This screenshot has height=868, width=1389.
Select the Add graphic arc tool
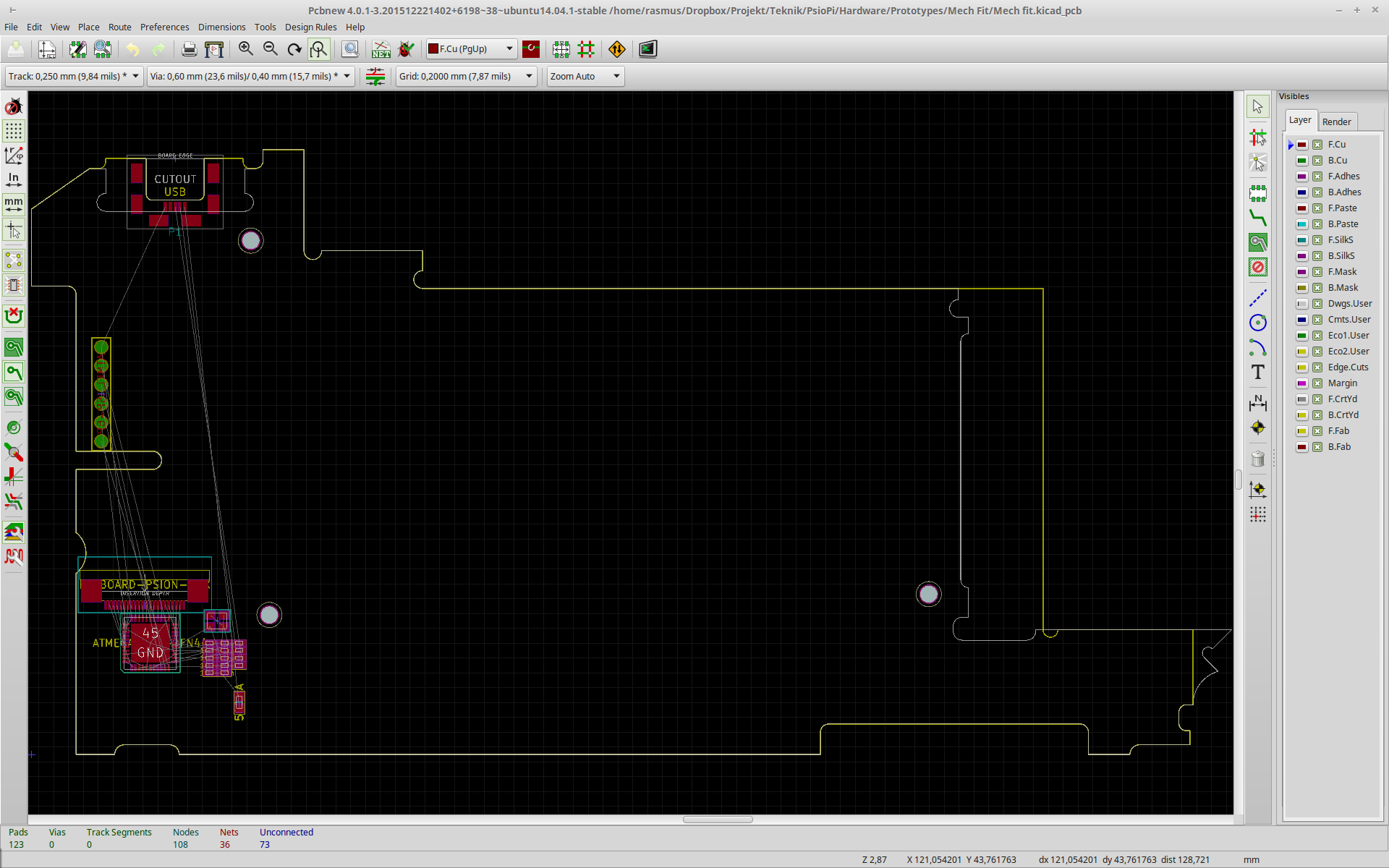[x=1258, y=348]
